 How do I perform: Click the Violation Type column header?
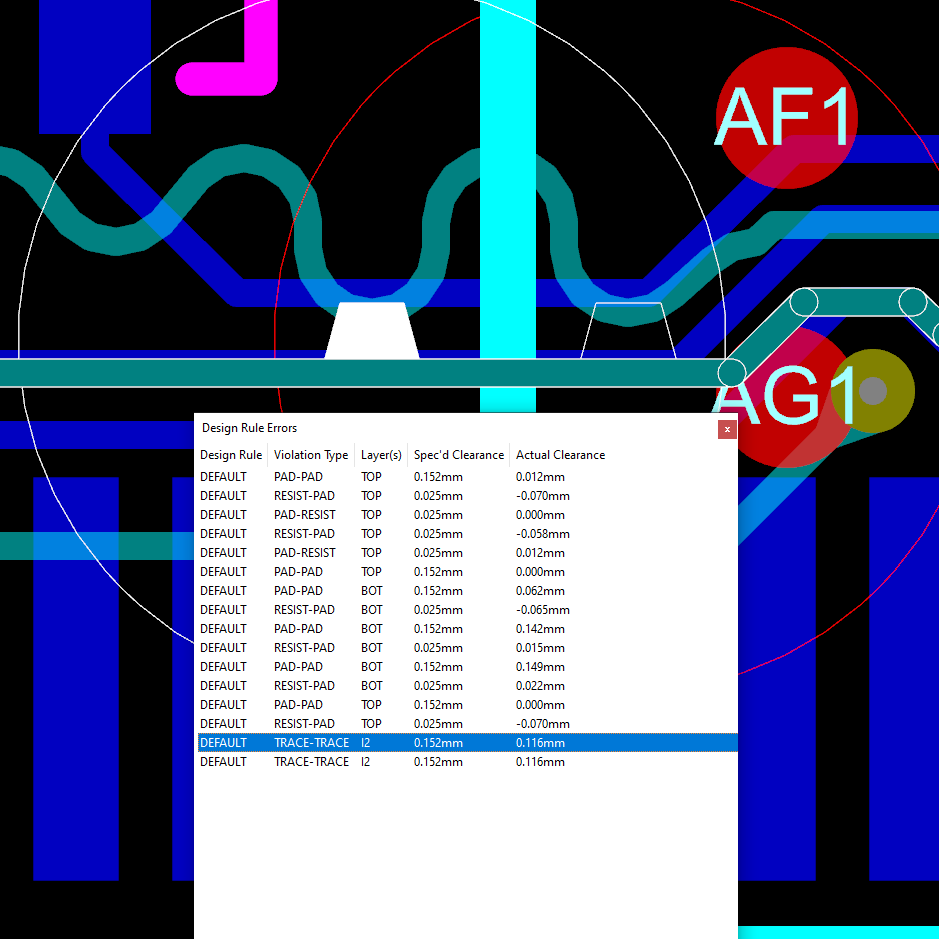tap(311, 455)
